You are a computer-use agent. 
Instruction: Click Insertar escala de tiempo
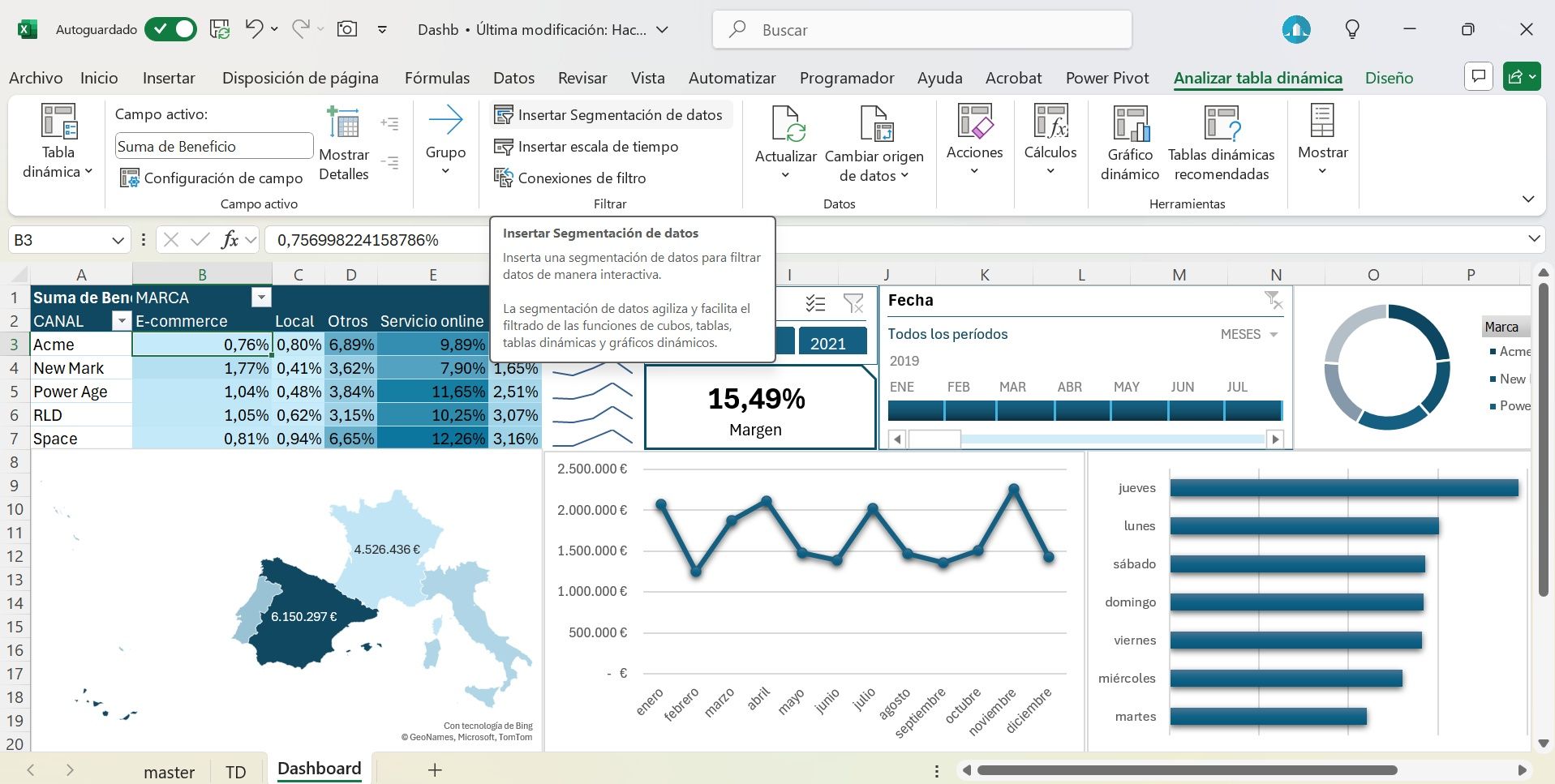pos(586,147)
